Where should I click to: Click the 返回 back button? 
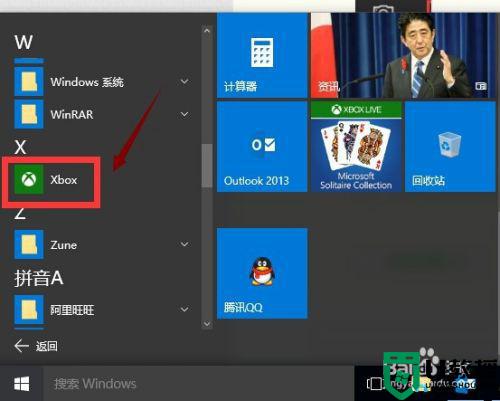click(x=36, y=346)
